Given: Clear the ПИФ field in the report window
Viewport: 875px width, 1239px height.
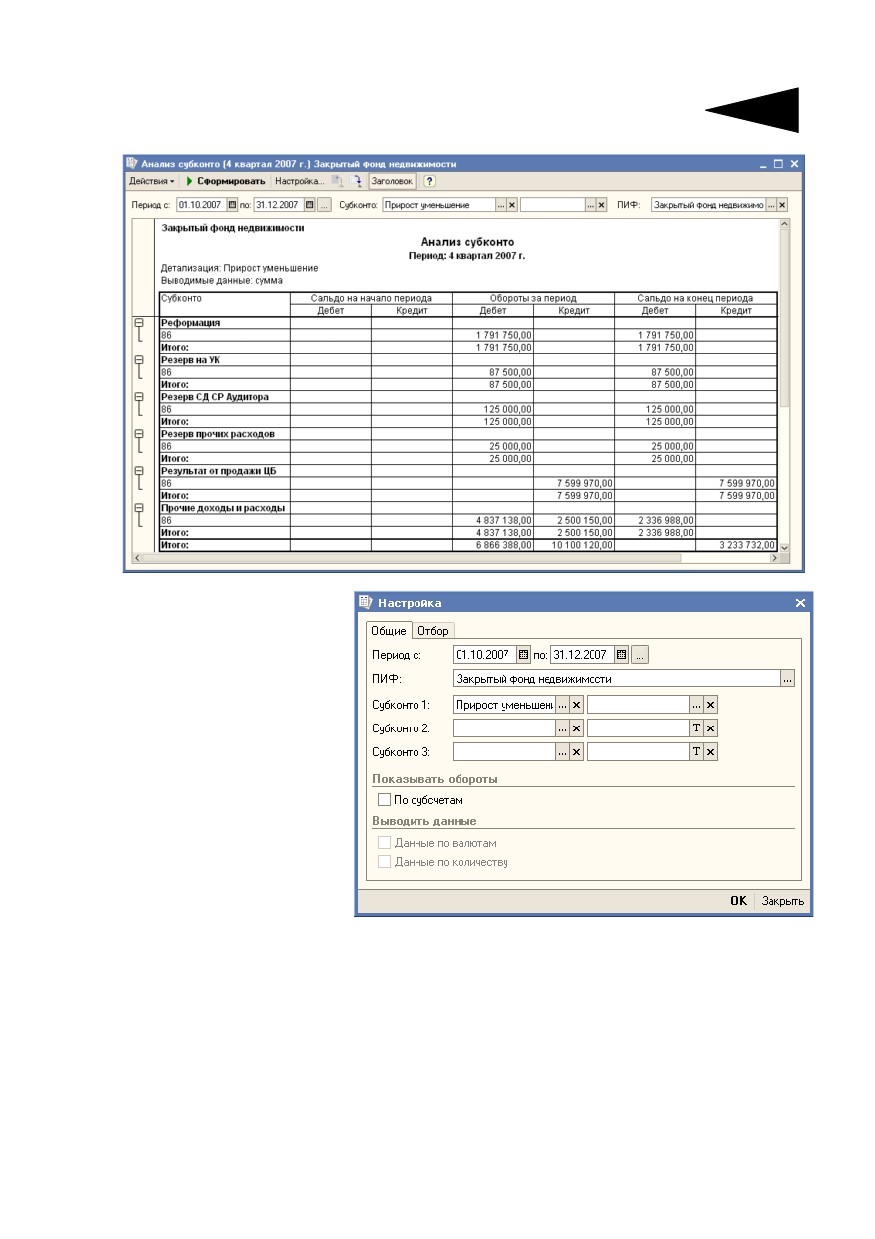Looking at the screenshot, I should click(x=782, y=204).
